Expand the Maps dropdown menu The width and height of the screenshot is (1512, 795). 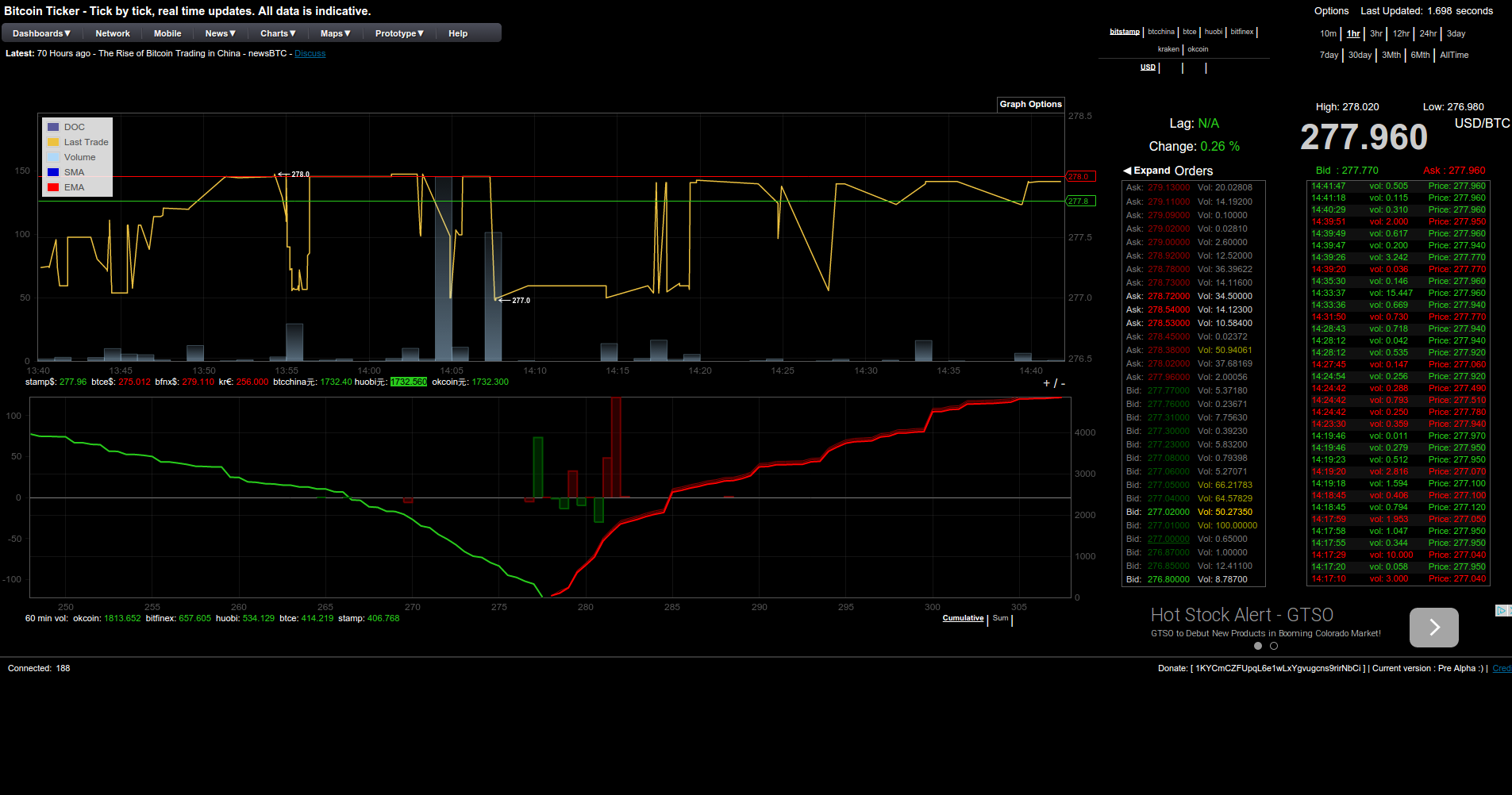(x=335, y=33)
